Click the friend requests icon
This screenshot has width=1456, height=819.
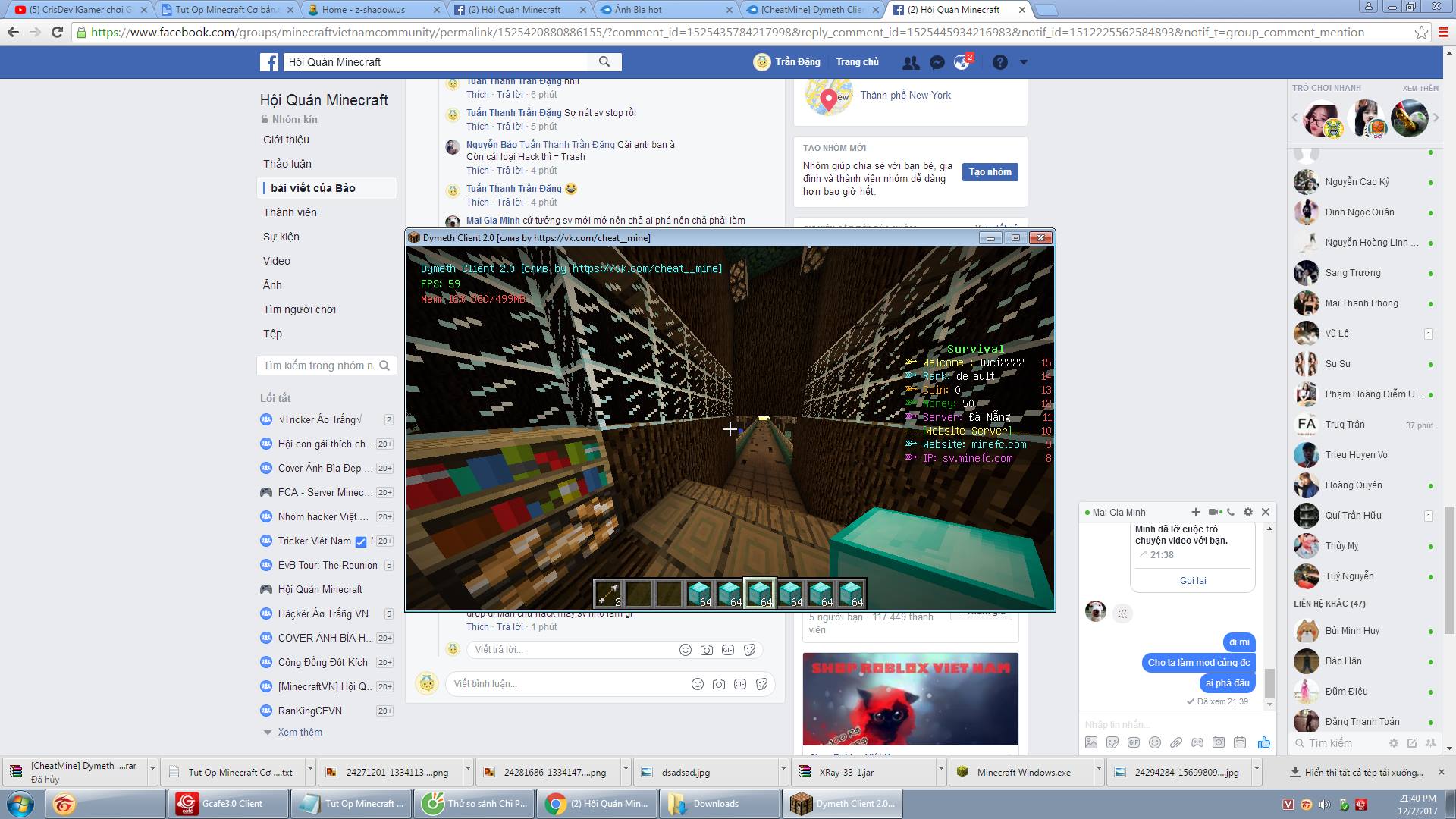pos(911,62)
